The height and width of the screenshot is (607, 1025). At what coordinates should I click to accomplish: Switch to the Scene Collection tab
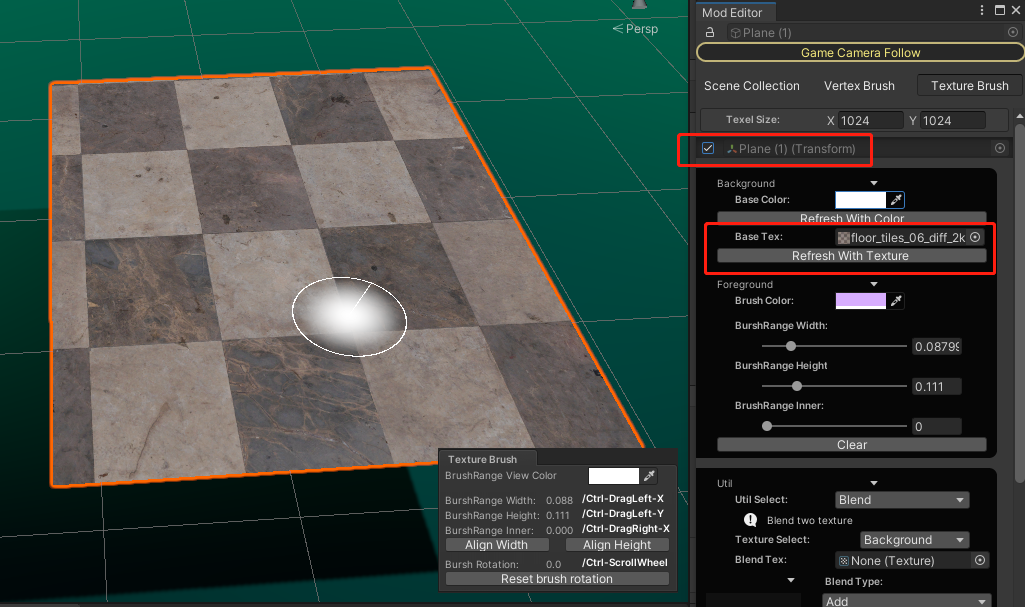click(x=752, y=85)
